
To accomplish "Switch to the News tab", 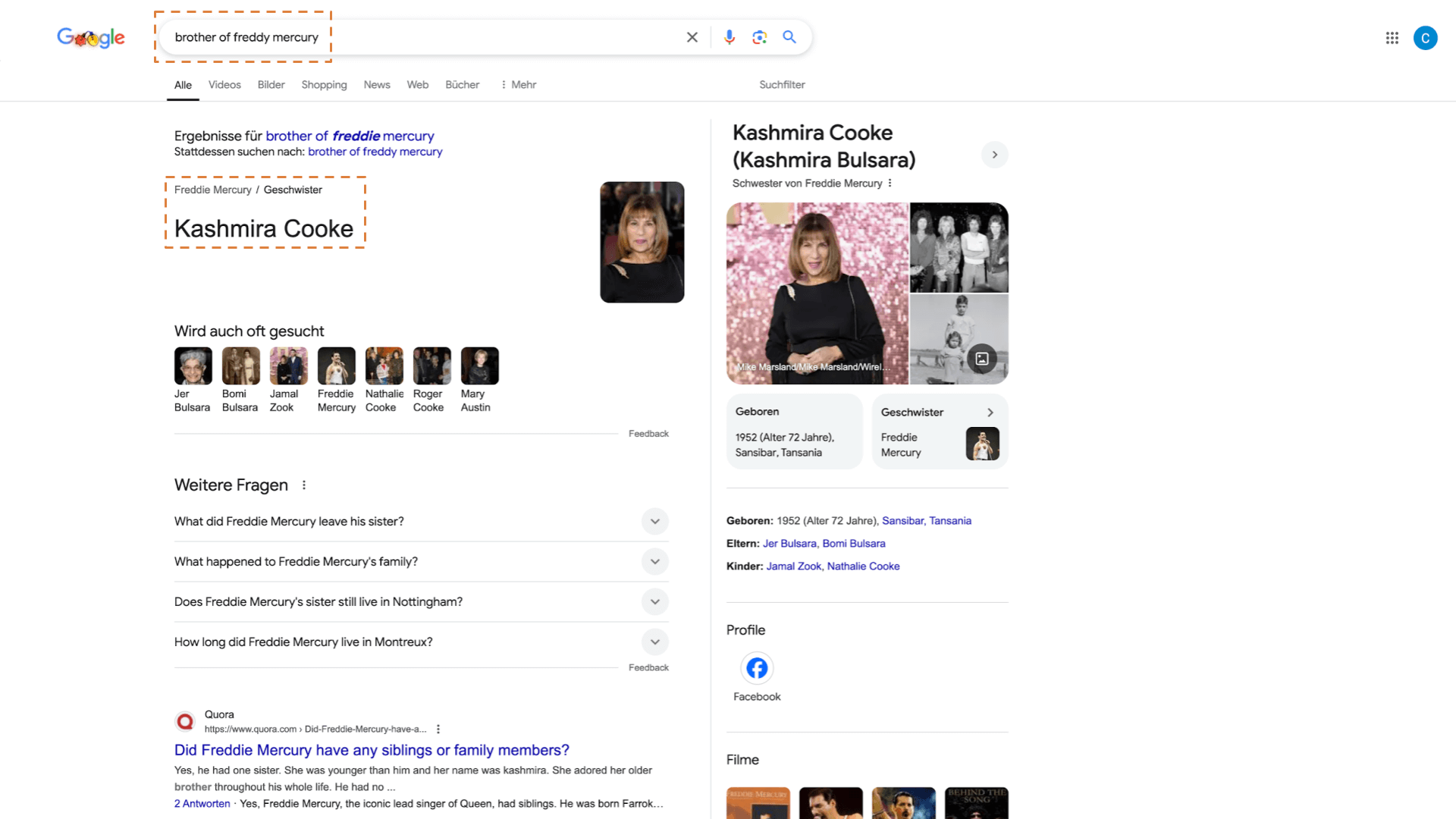I will [x=376, y=85].
